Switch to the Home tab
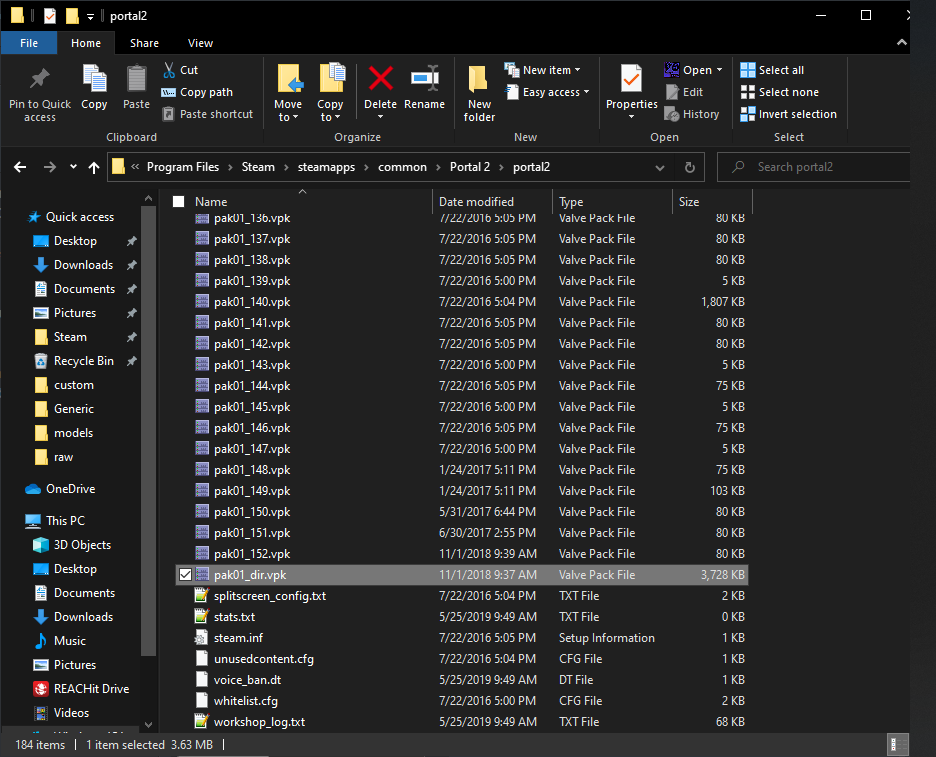Screen dimensions: 936x757 coord(86,43)
